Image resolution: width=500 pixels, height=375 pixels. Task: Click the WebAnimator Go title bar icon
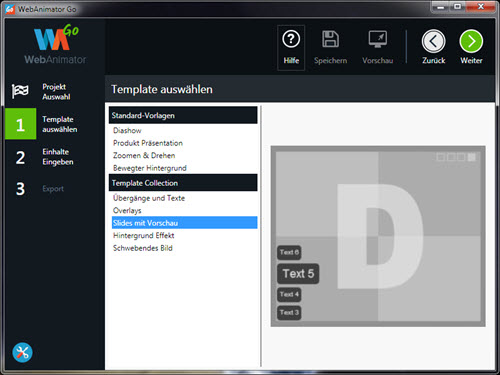[10, 9]
